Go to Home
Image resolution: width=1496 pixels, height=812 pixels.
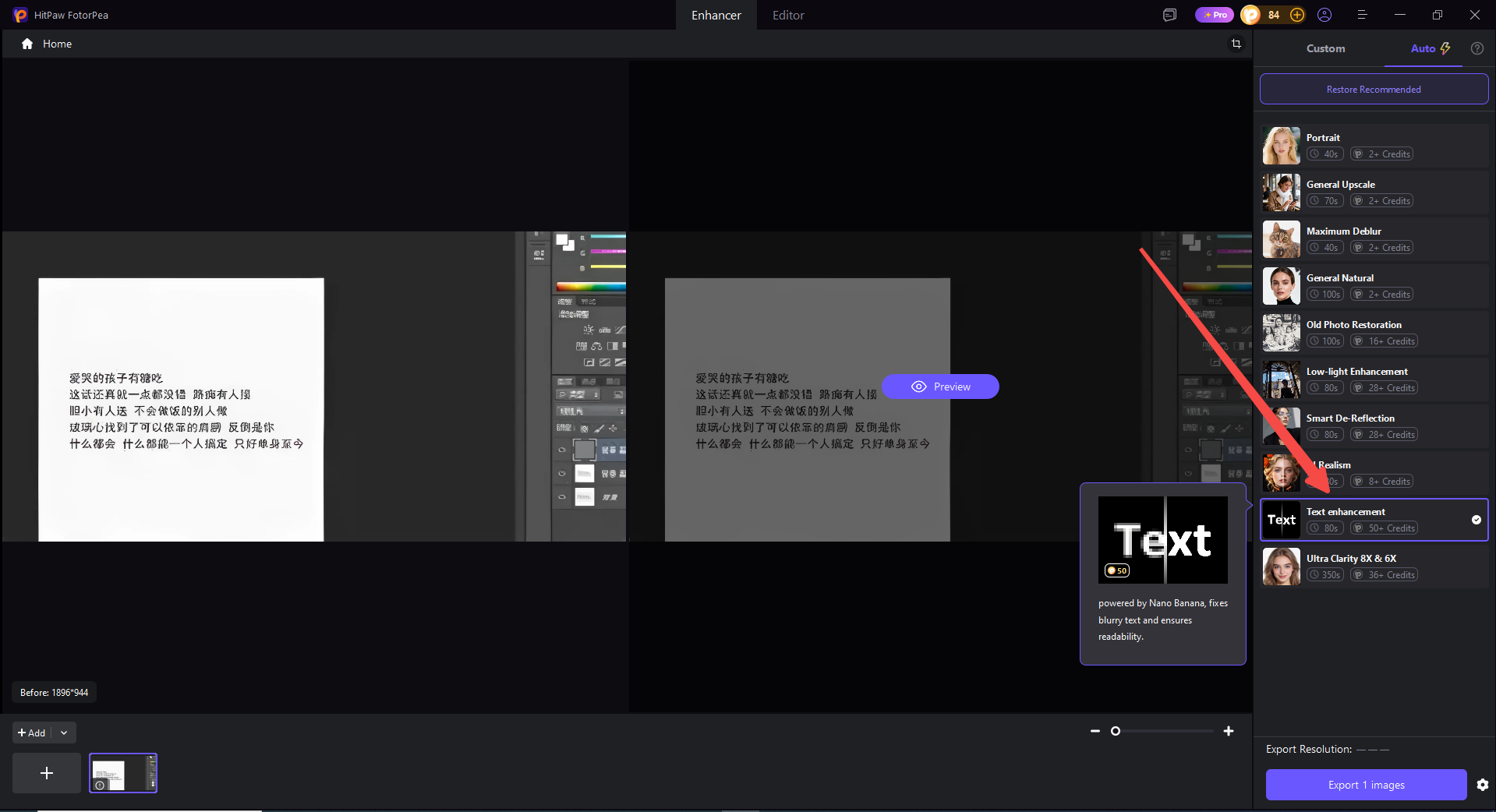tap(48, 44)
